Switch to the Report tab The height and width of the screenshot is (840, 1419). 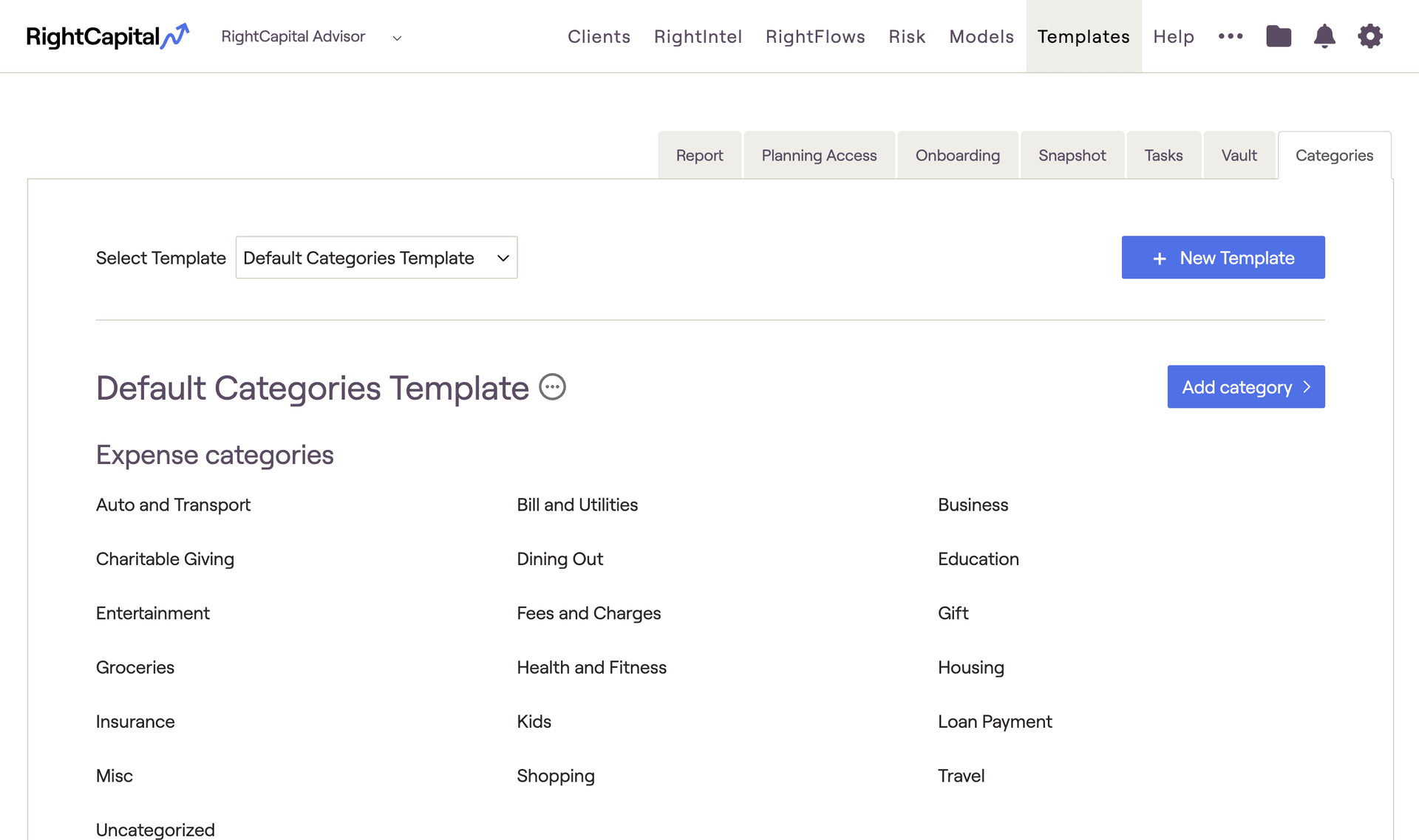pyautogui.click(x=699, y=155)
